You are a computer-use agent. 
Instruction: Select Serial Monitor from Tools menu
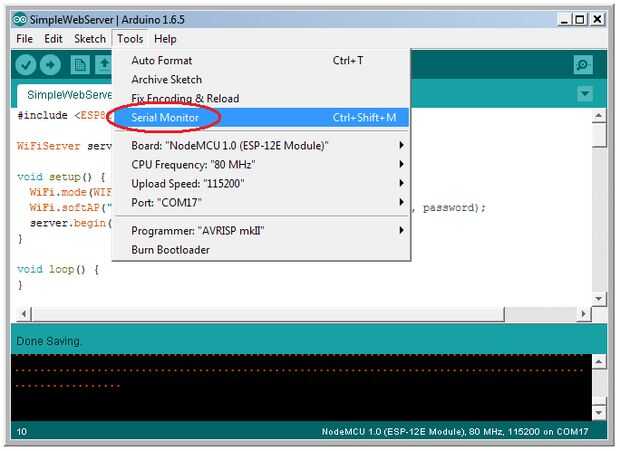(261, 117)
